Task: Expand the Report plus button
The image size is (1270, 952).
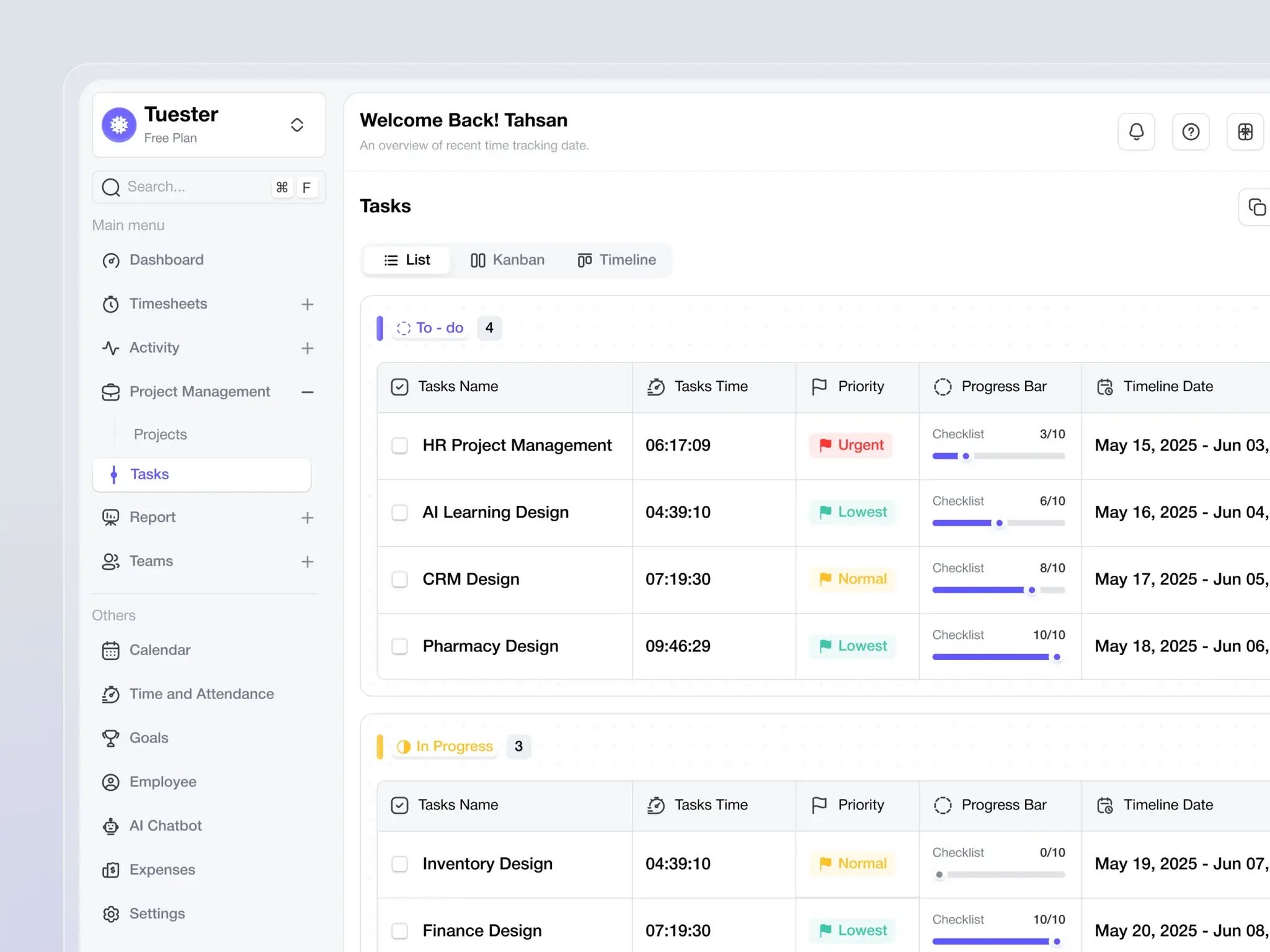Action: point(308,518)
